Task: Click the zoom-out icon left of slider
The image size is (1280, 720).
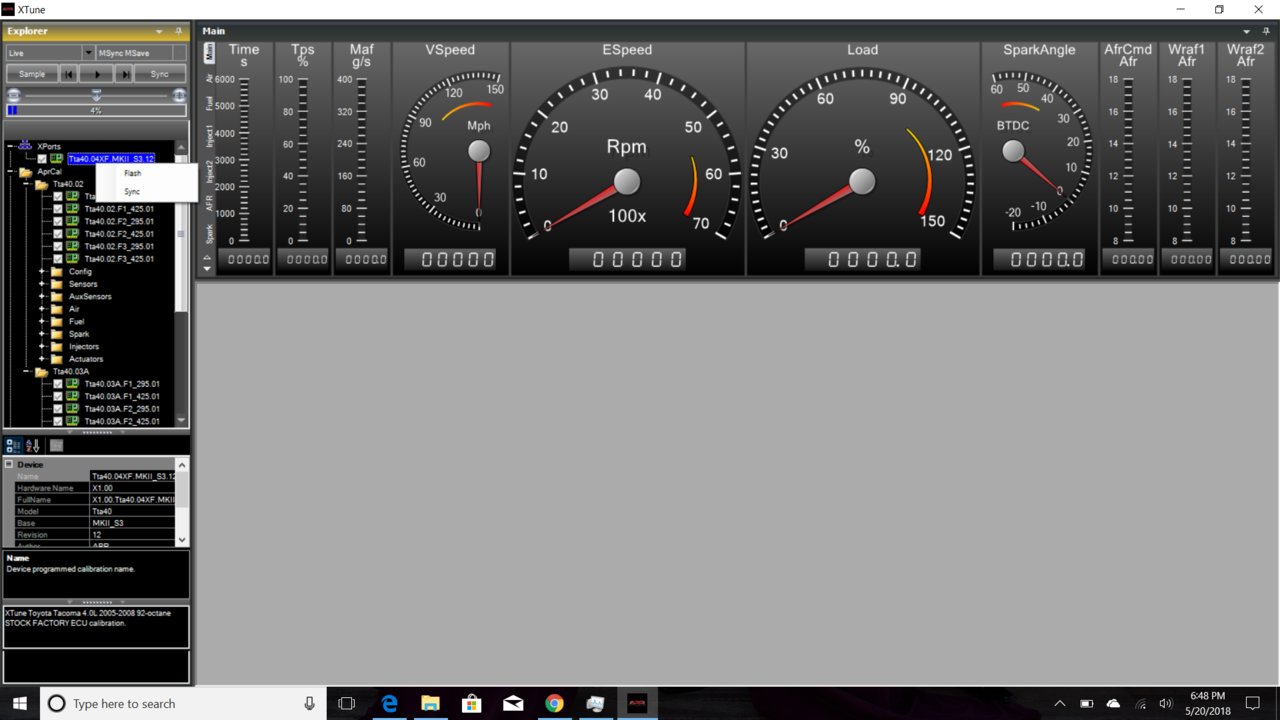Action: 14,94
